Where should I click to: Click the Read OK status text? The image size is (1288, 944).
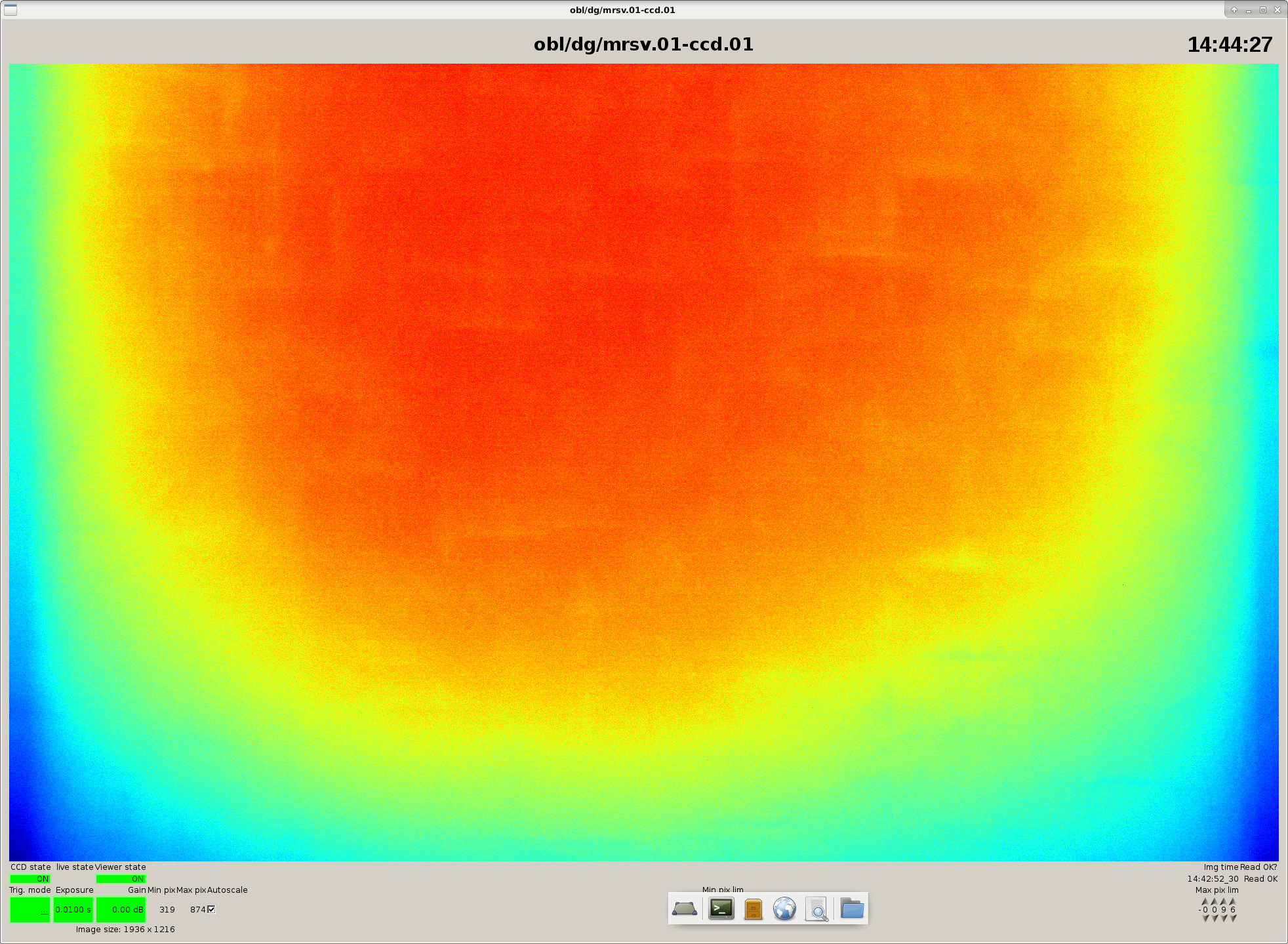tap(1260, 879)
